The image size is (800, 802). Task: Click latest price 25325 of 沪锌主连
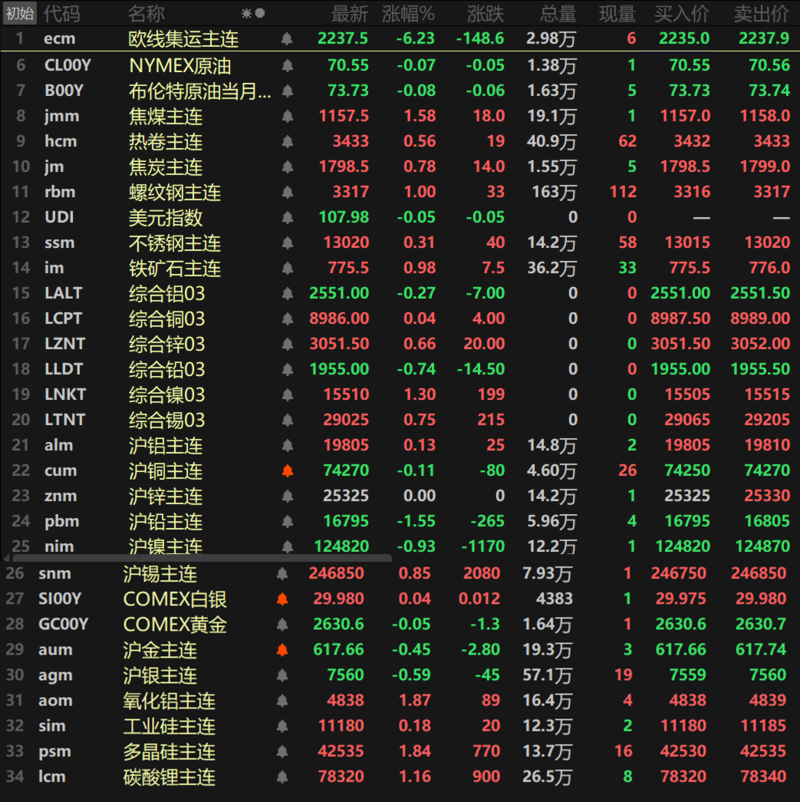[x=346, y=496]
